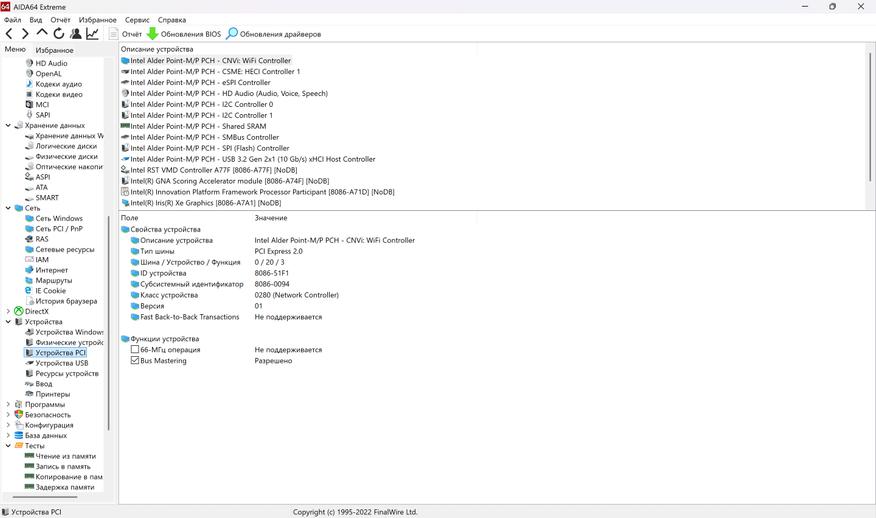Open the Отчёт menu in menu bar
876x518 pixels.
pyautogui.click(x=60, y=20)
